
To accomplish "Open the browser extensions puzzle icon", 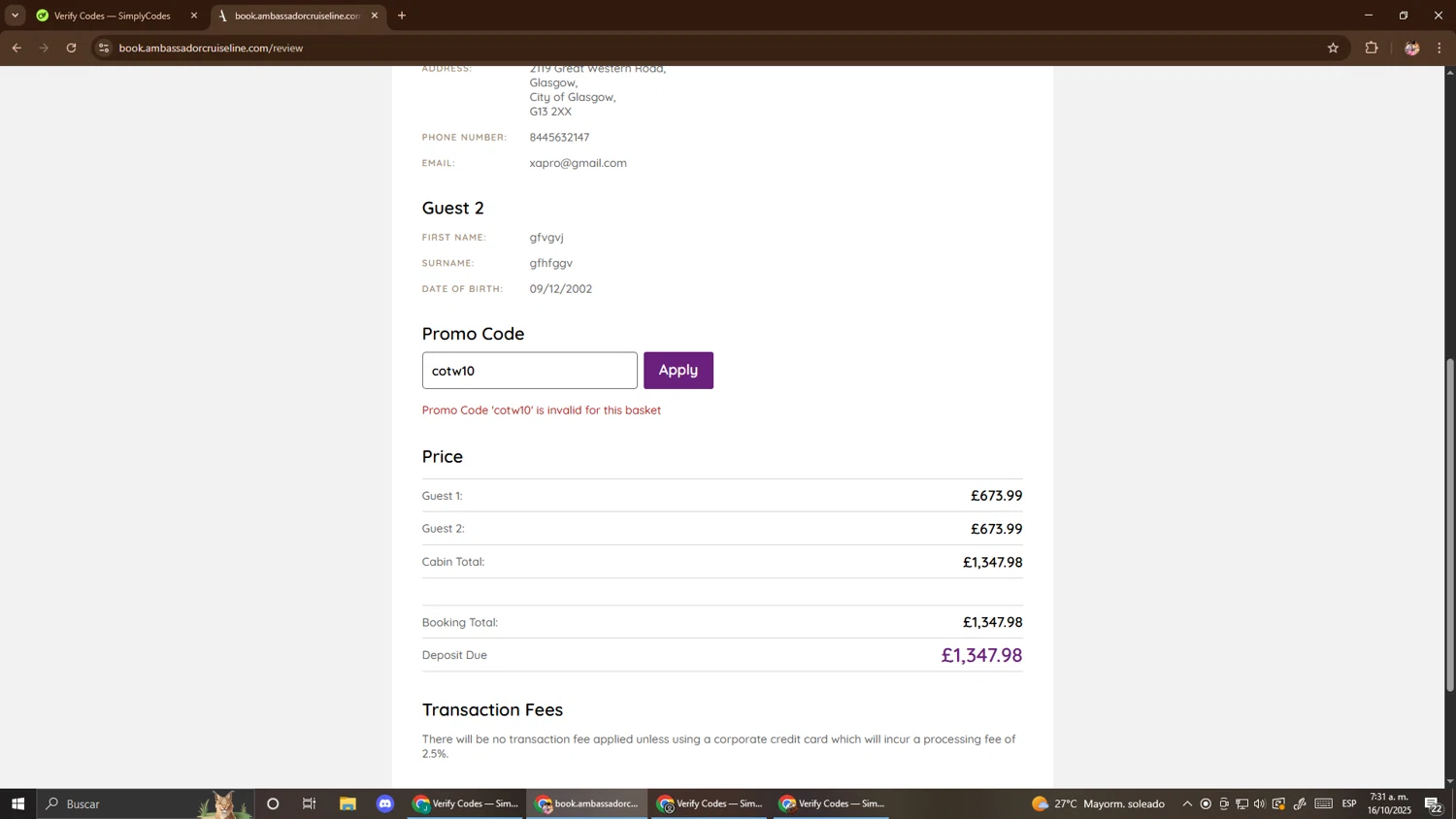I will (x=1372, y=48).
